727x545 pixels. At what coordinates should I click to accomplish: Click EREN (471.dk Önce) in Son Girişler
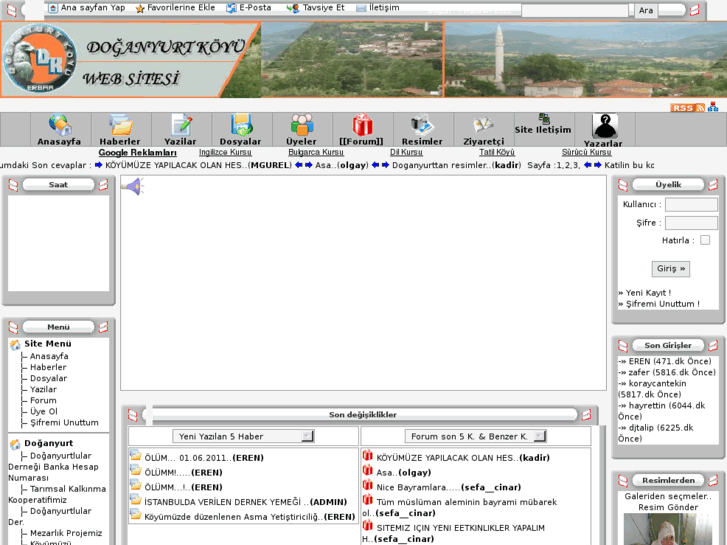(670, 361)
